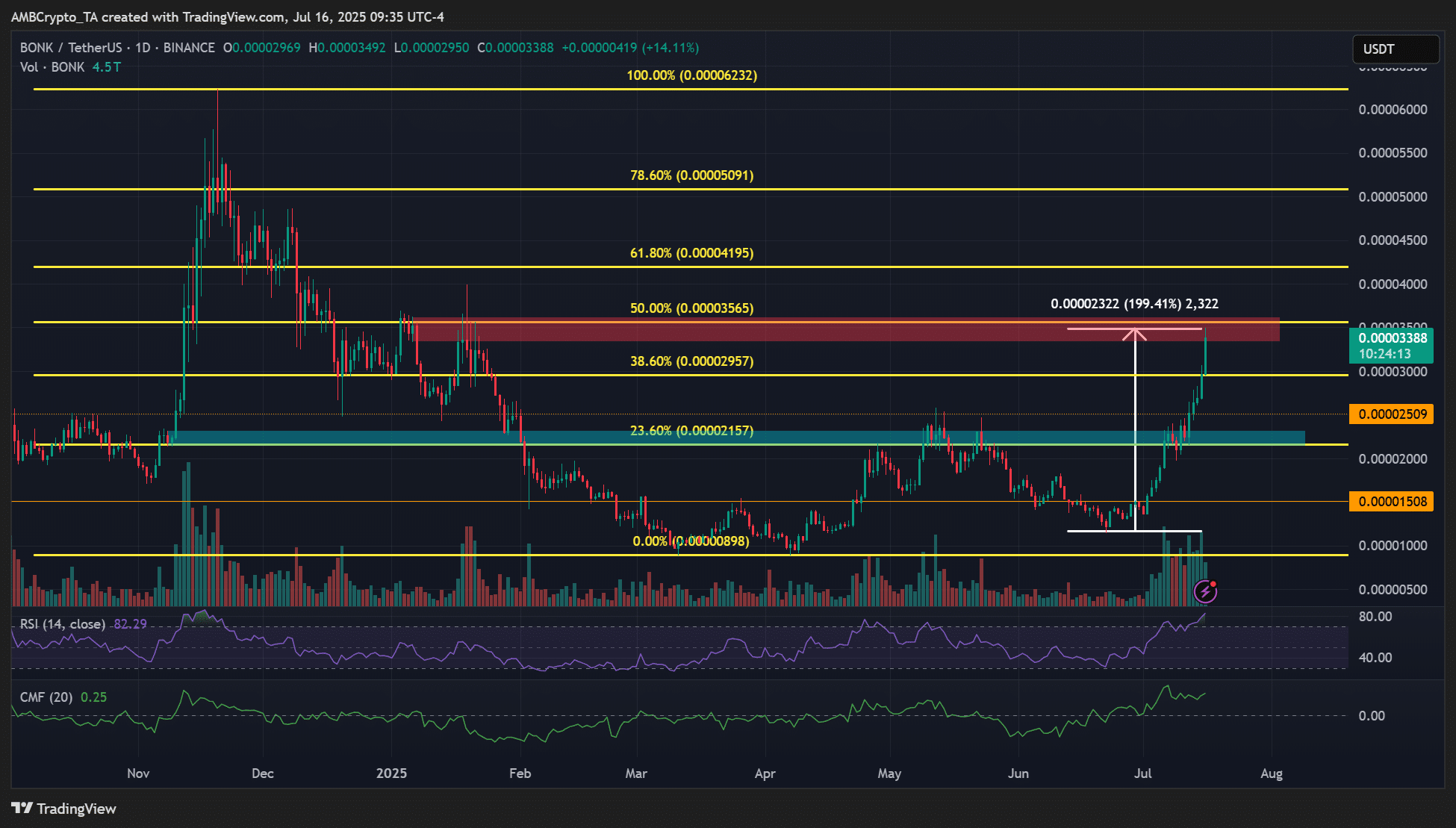Click the green current price 0.00003388 label
Image resolution: width=1456 pixels, height=828 pixels.
(1393, 338)
